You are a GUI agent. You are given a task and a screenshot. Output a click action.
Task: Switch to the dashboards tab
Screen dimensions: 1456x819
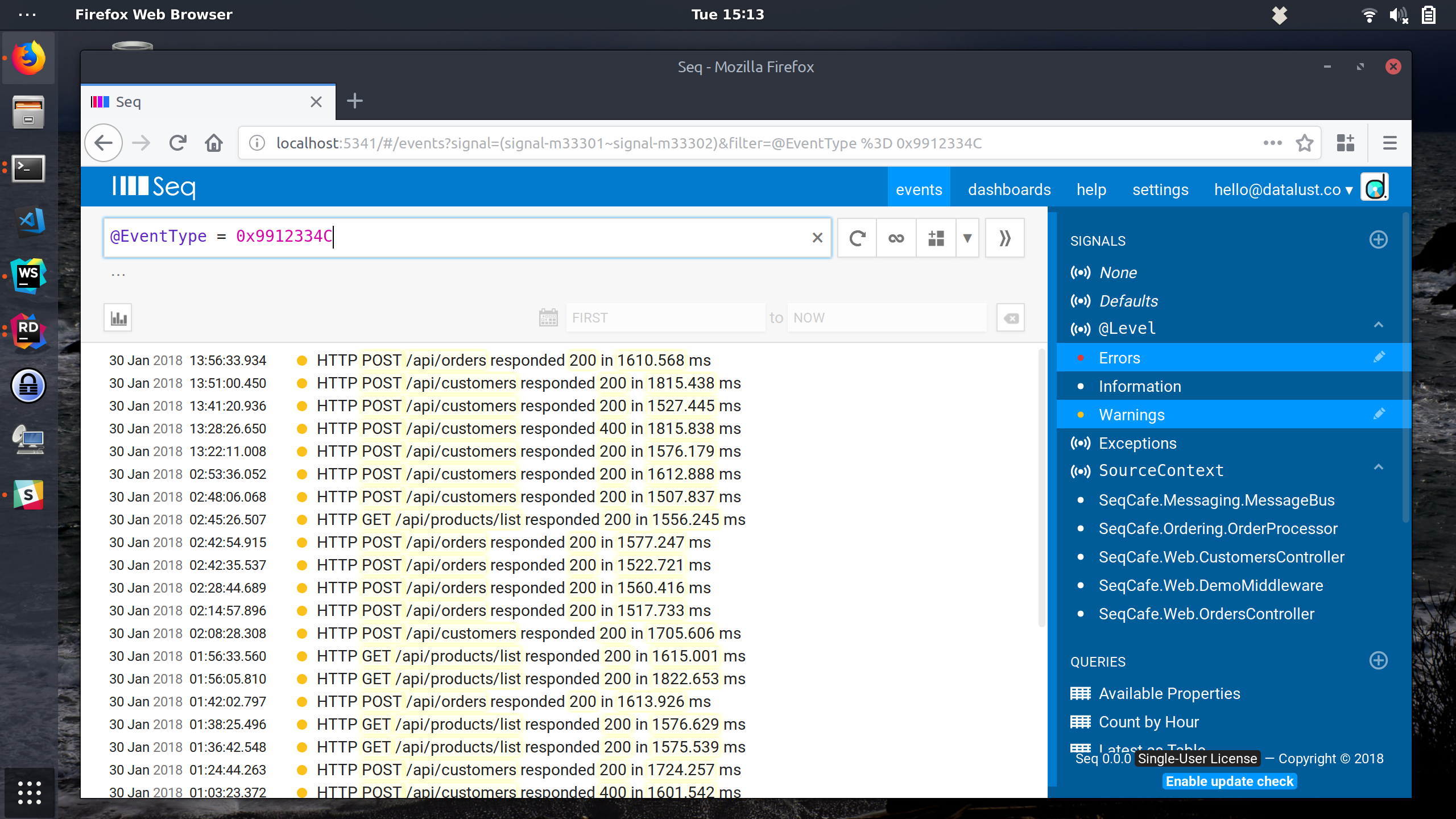tap(1009, 189)
